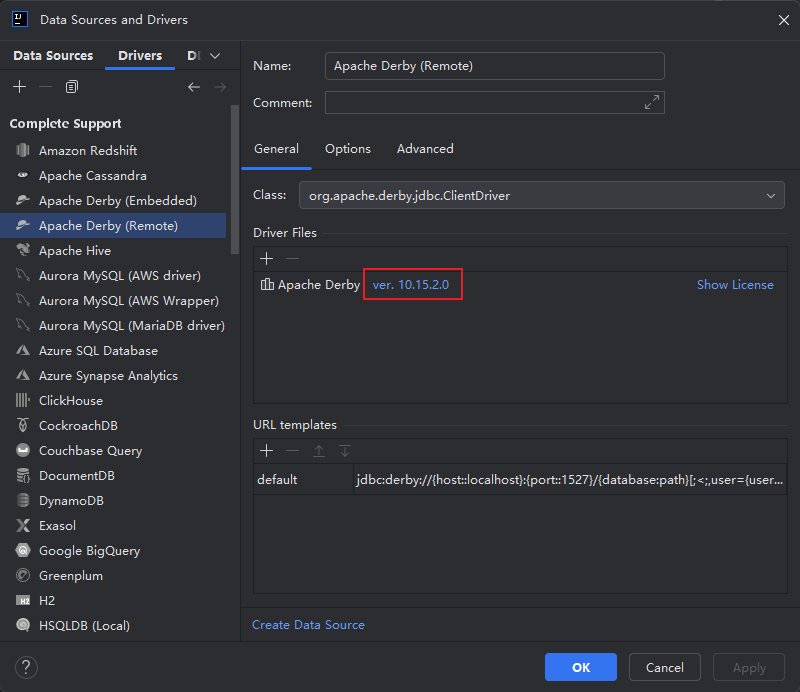Switch to Drivers tab
The height and width of the screenshot is (692, 800).
[140, 56]
